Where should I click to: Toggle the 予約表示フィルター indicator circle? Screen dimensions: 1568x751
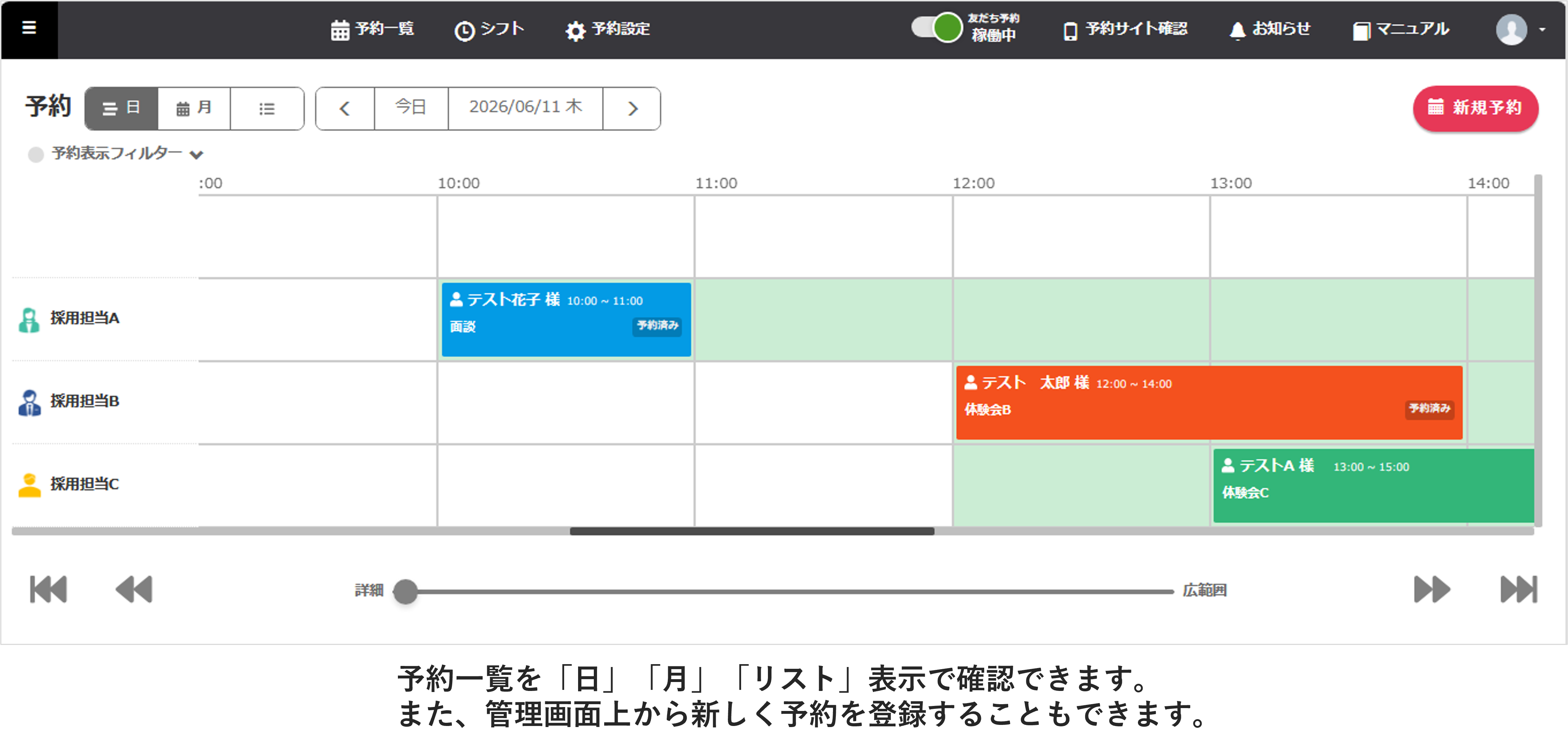point(36,154)
